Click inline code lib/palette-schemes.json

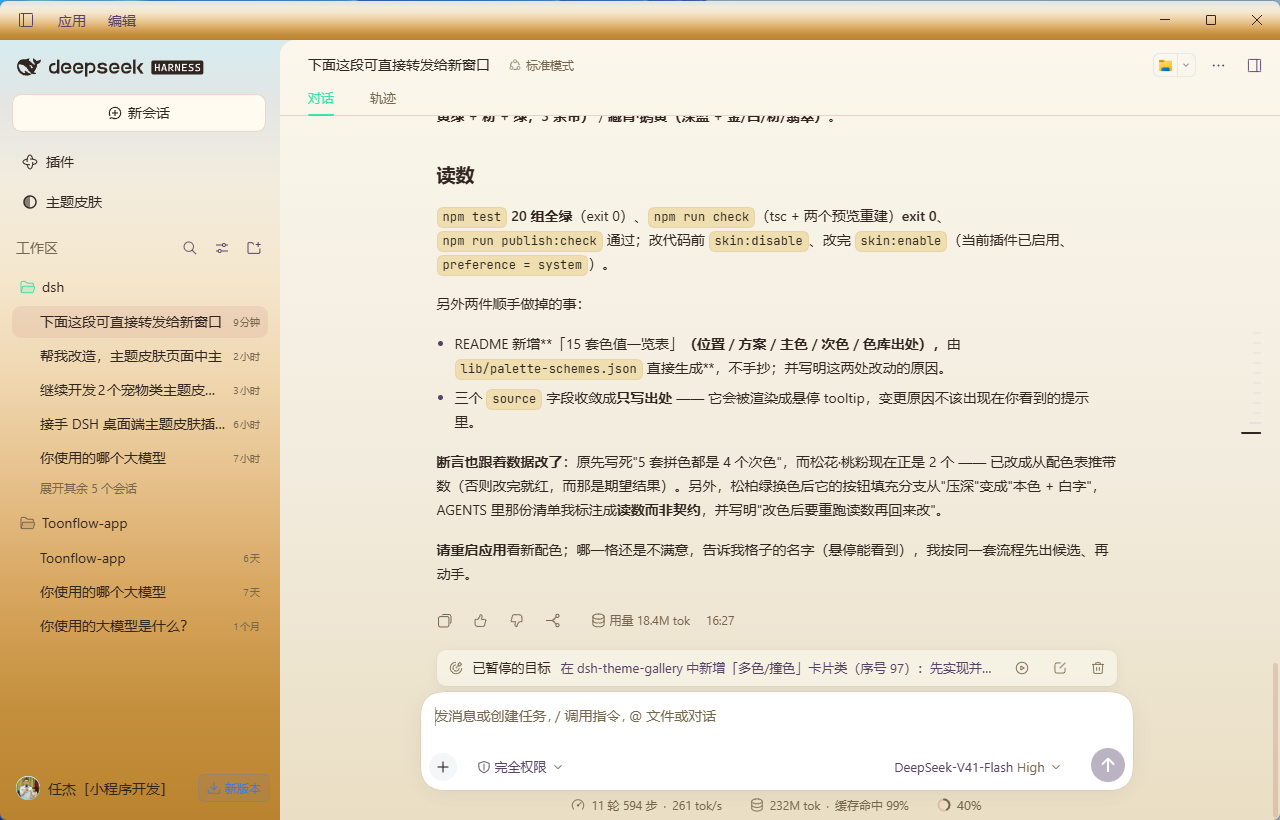point(549,369)
